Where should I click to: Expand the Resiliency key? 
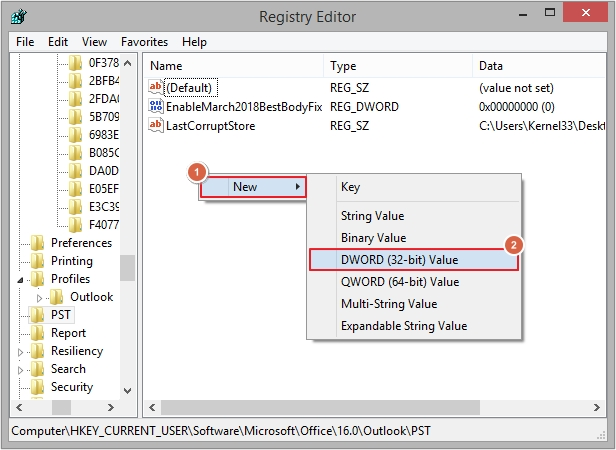pyautogui.click(x=20, y=352)
